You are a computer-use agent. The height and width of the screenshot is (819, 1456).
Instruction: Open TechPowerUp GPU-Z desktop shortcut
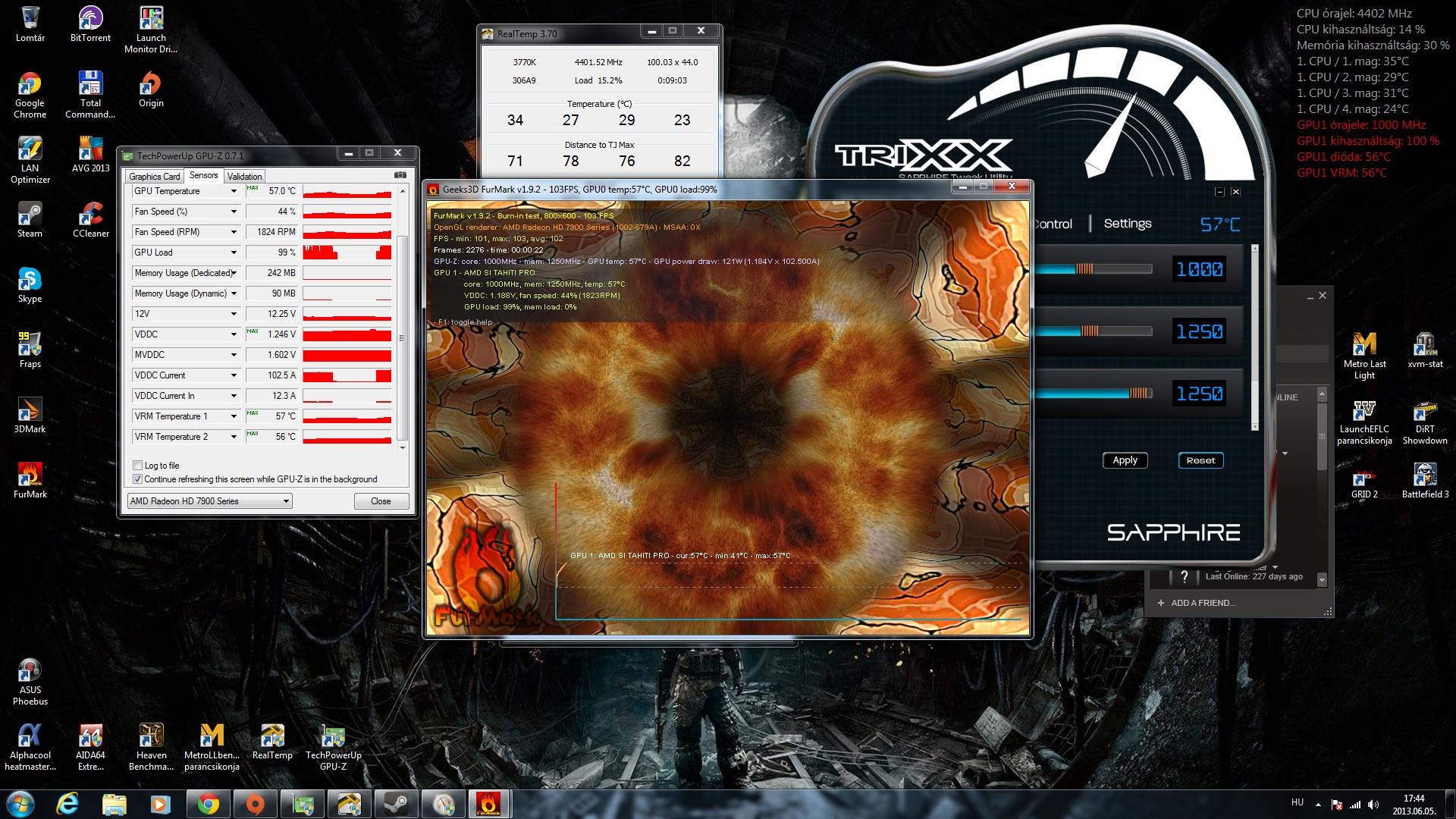click(333, 746)
